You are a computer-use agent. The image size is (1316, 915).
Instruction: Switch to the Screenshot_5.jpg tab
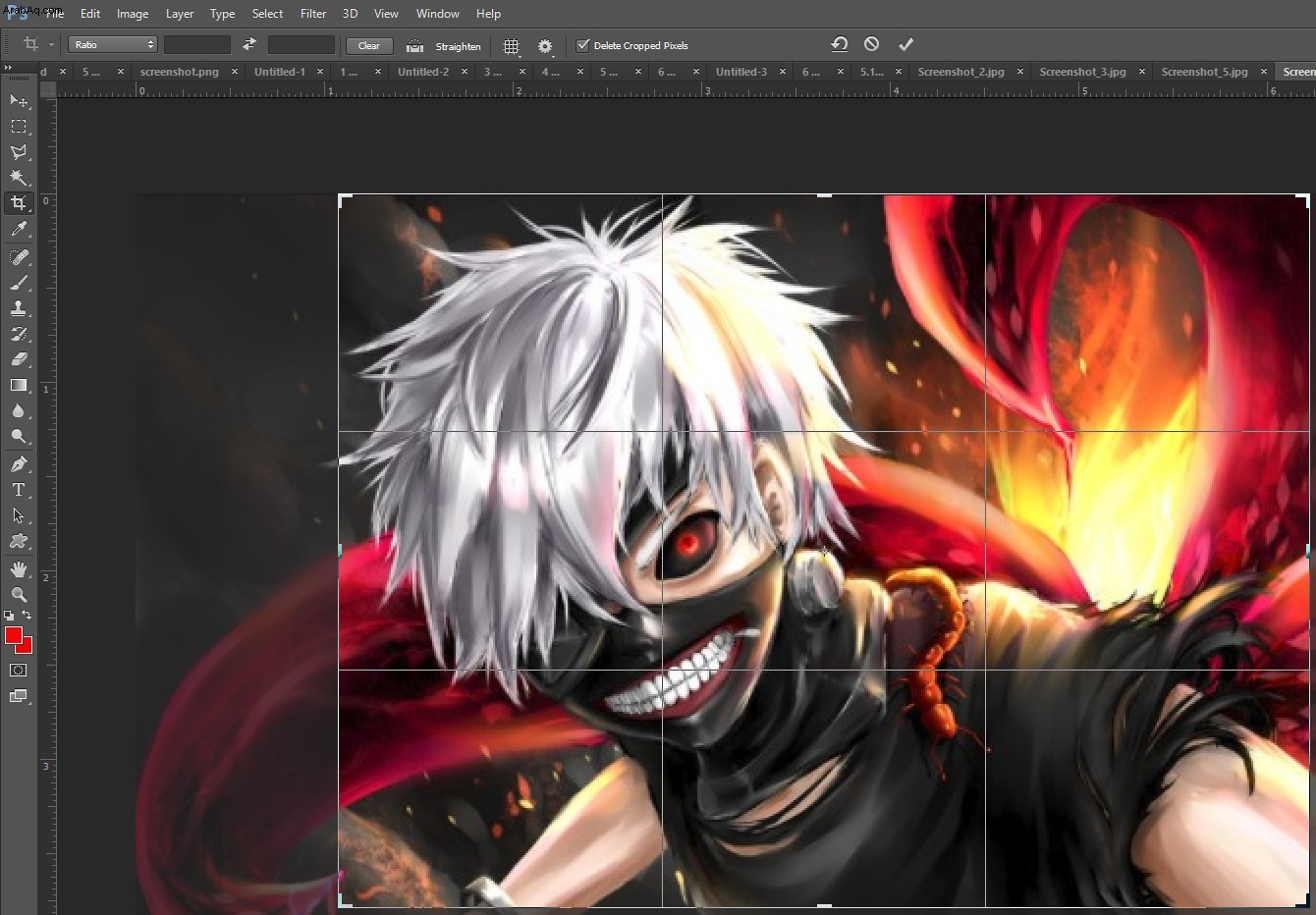coord(1204,72)
